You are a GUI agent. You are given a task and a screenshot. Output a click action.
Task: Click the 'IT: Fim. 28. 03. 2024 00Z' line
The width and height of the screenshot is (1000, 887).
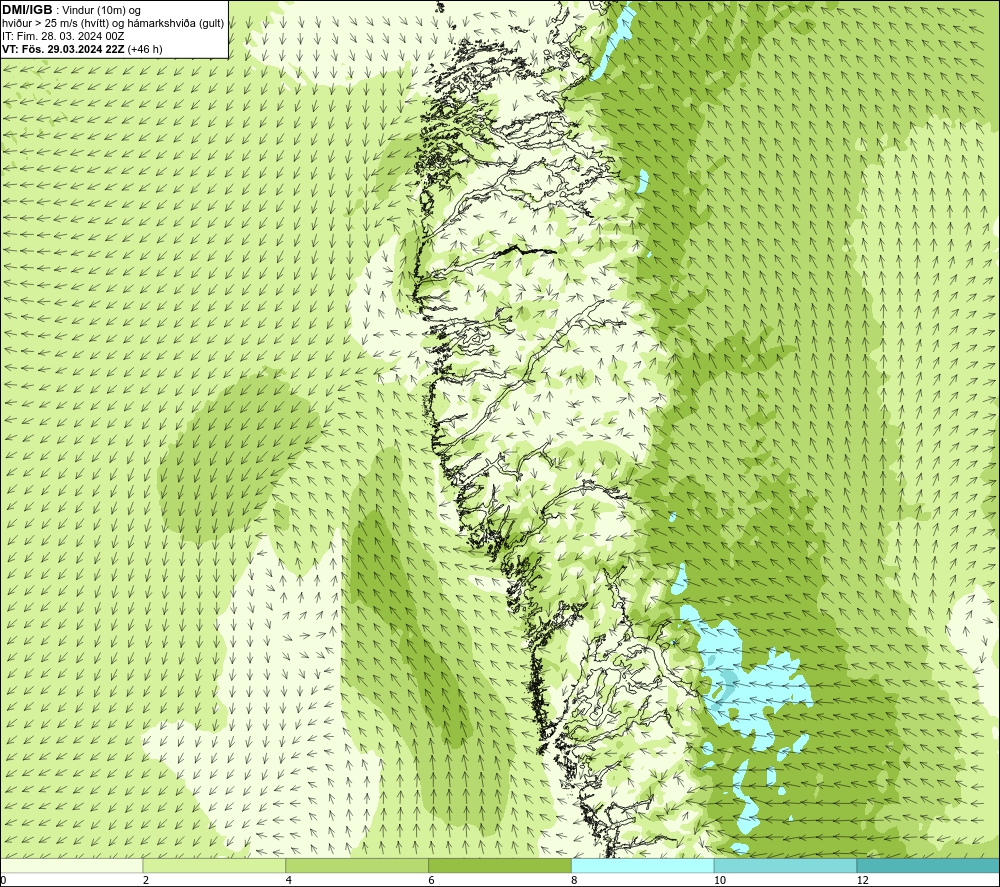tap(63, 36)
